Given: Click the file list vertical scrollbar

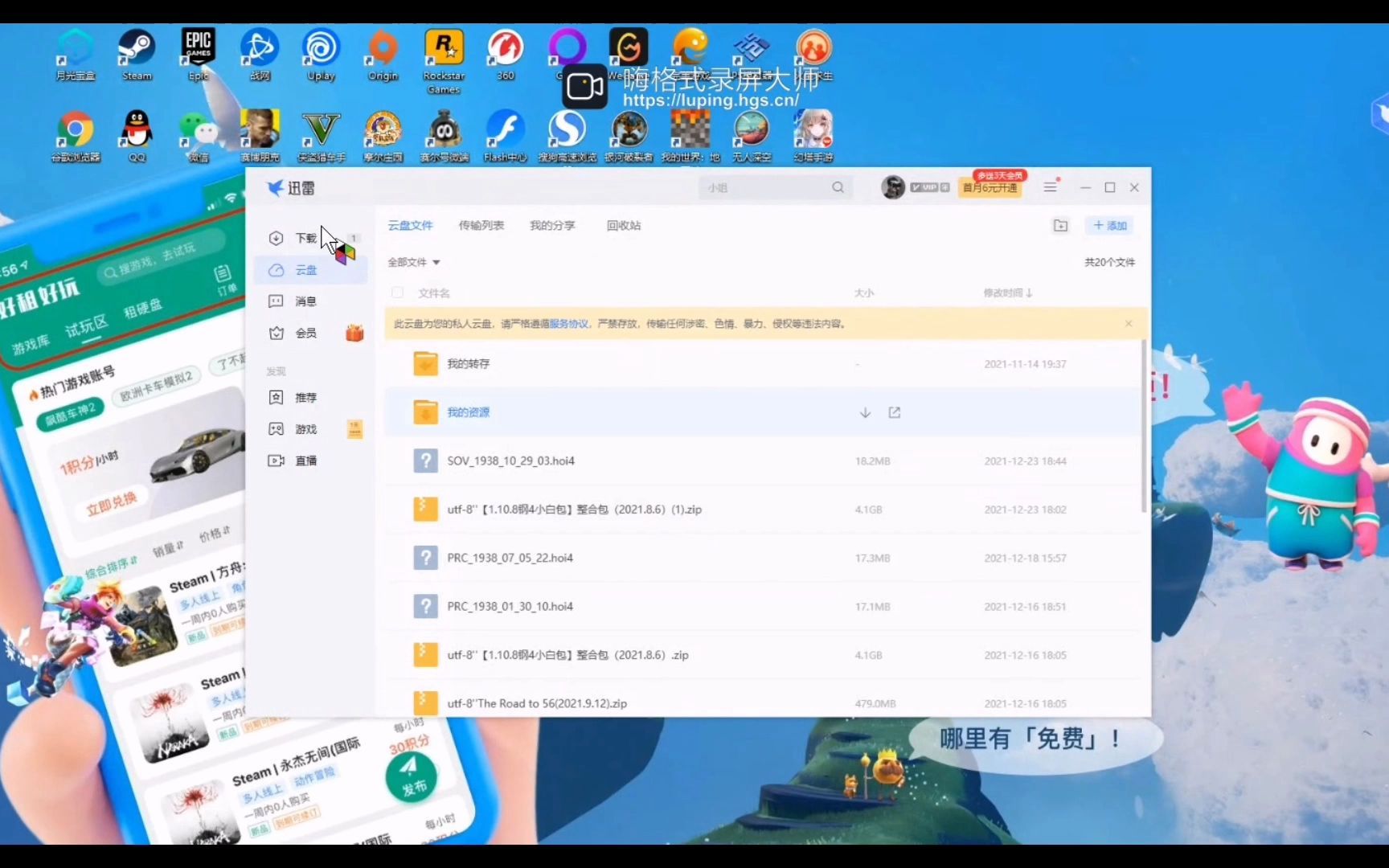Looking at the screenshot, I should [x=1144, y=426].
